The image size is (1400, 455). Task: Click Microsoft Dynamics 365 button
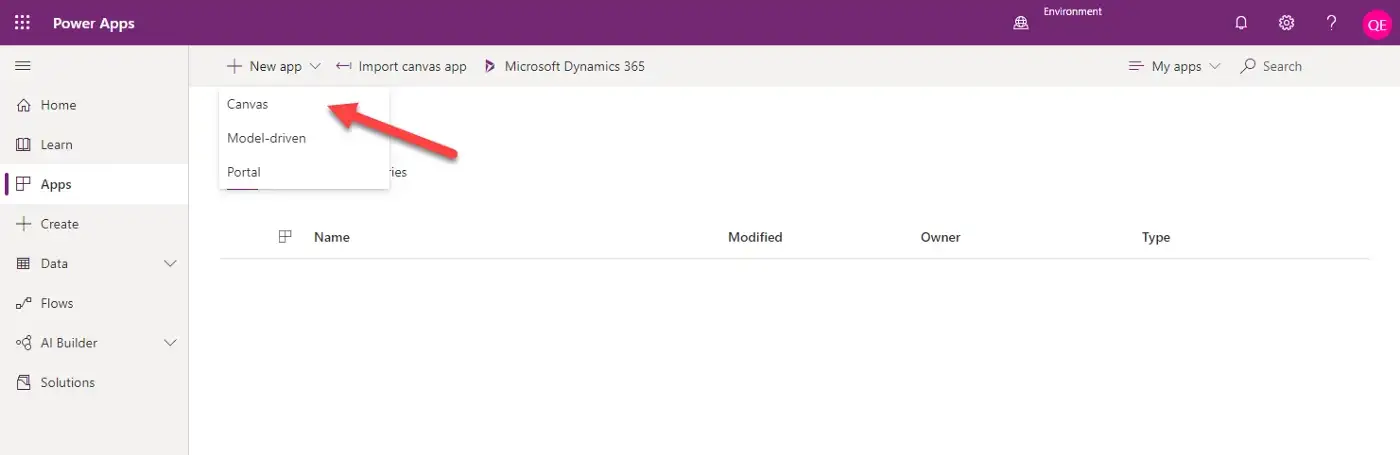(564, 66)
